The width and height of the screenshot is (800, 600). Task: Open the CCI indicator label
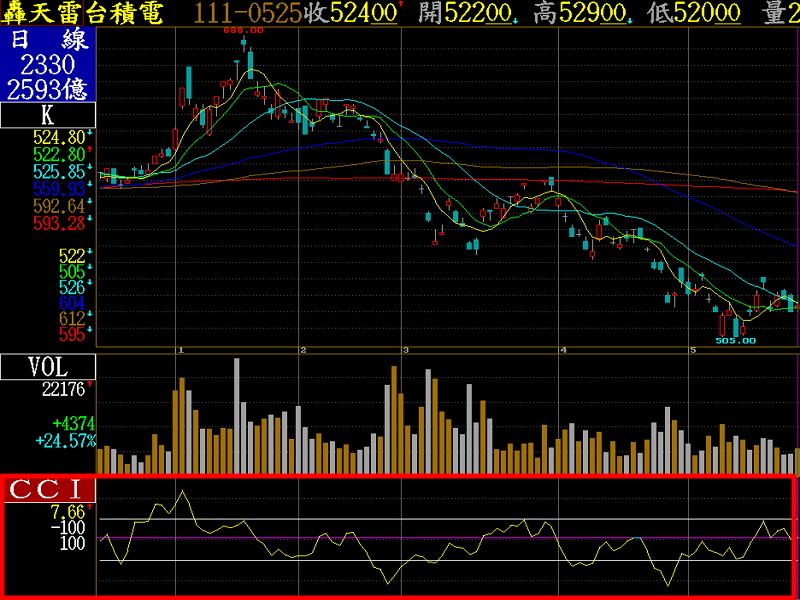(x=50, y=490)
